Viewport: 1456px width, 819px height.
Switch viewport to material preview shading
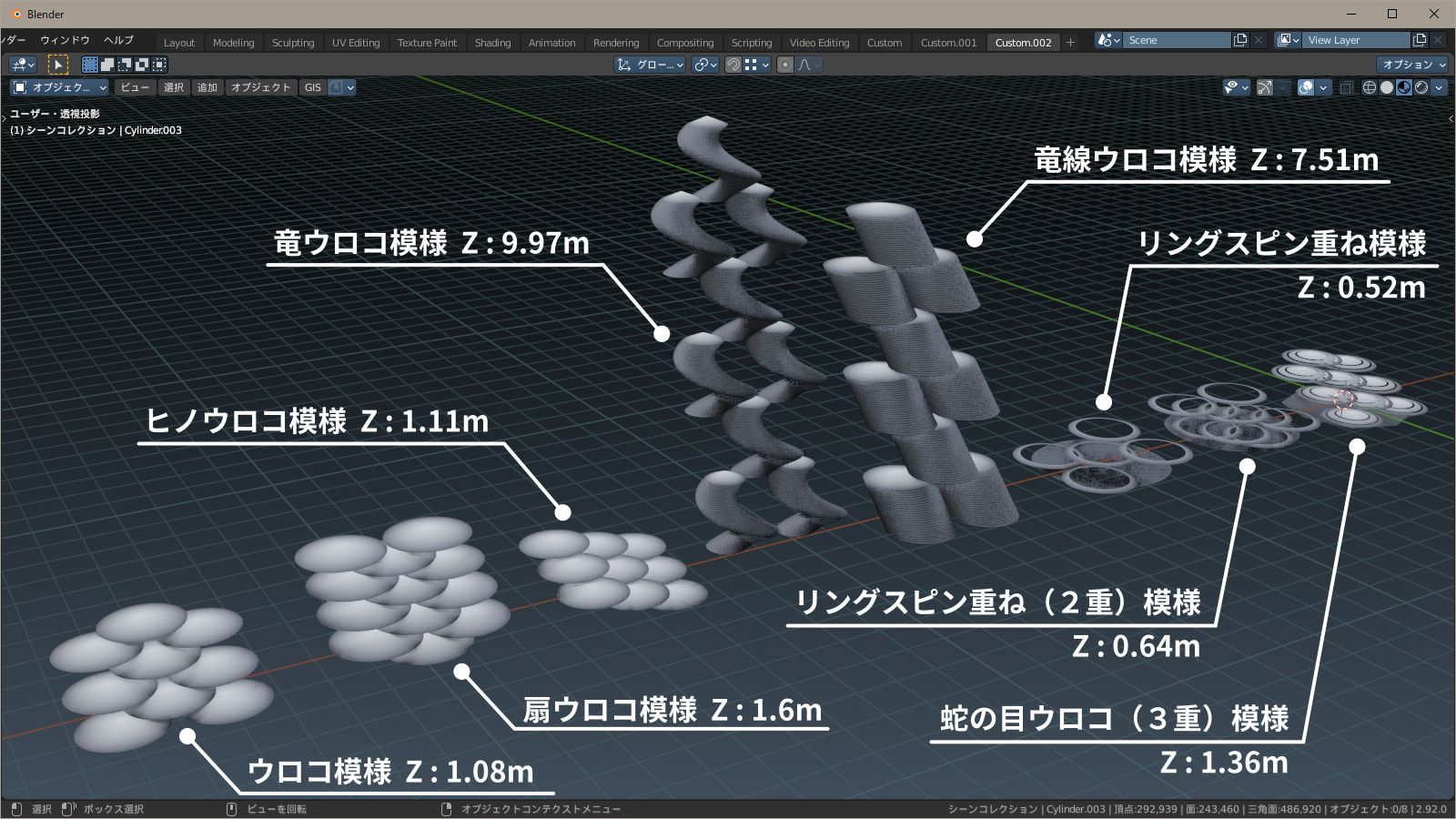pyautogui.click(x=1403, y=87)
